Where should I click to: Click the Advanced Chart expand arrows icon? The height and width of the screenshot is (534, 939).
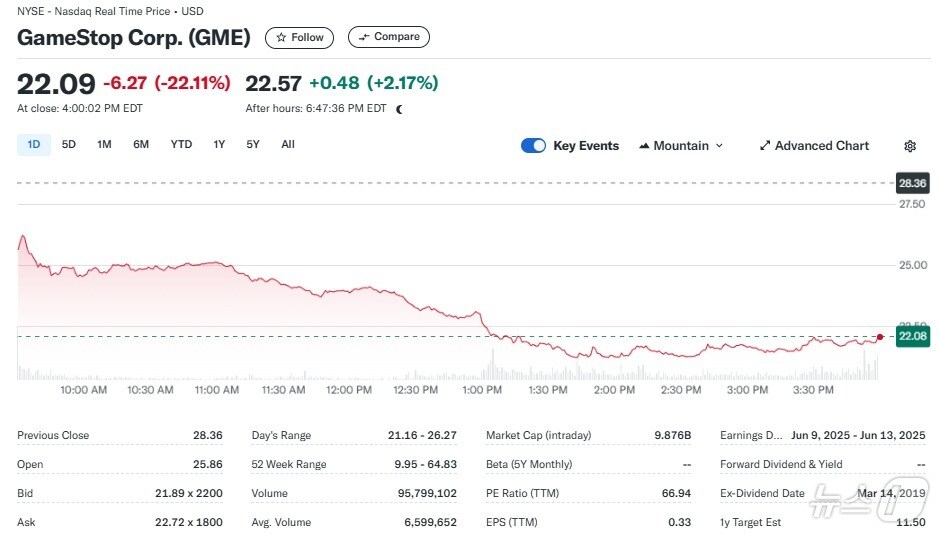(x=765, y=146)
